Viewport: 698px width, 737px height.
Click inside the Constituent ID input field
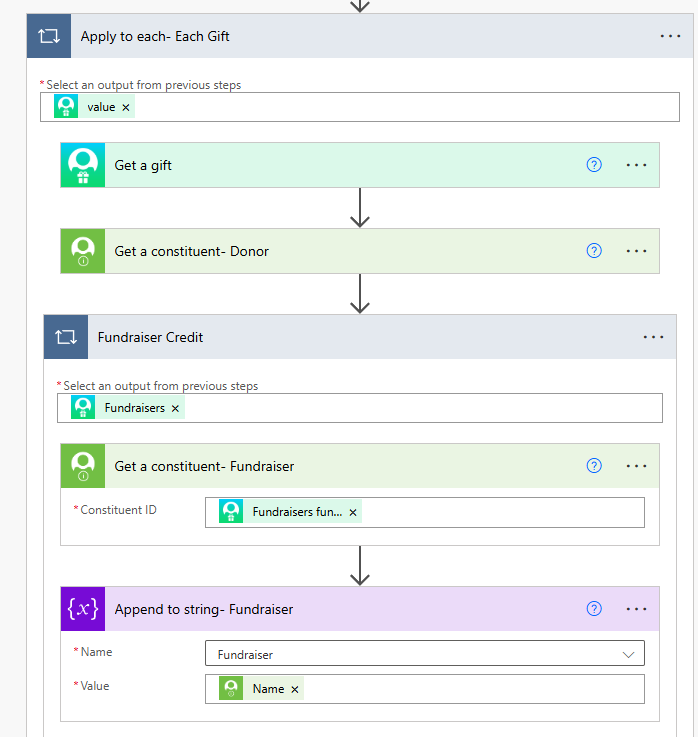tap(503, 512)
